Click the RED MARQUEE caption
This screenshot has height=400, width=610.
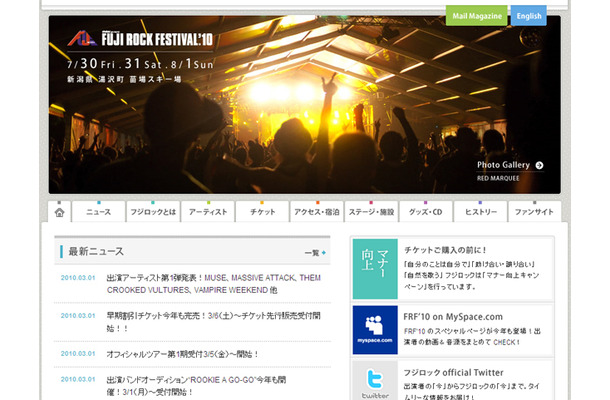[x=498, y=178]
